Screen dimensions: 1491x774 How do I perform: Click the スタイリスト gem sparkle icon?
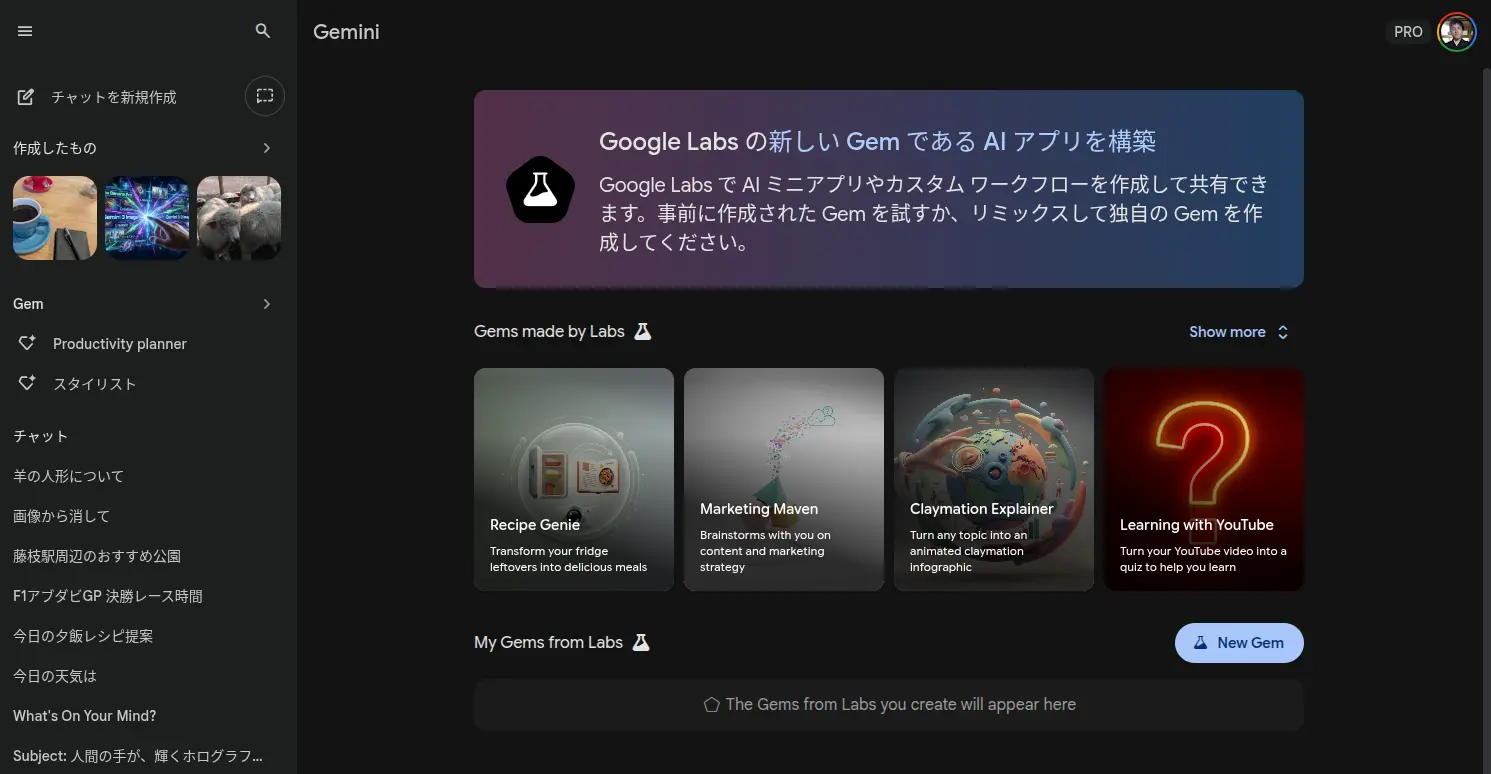pos(28,383)
